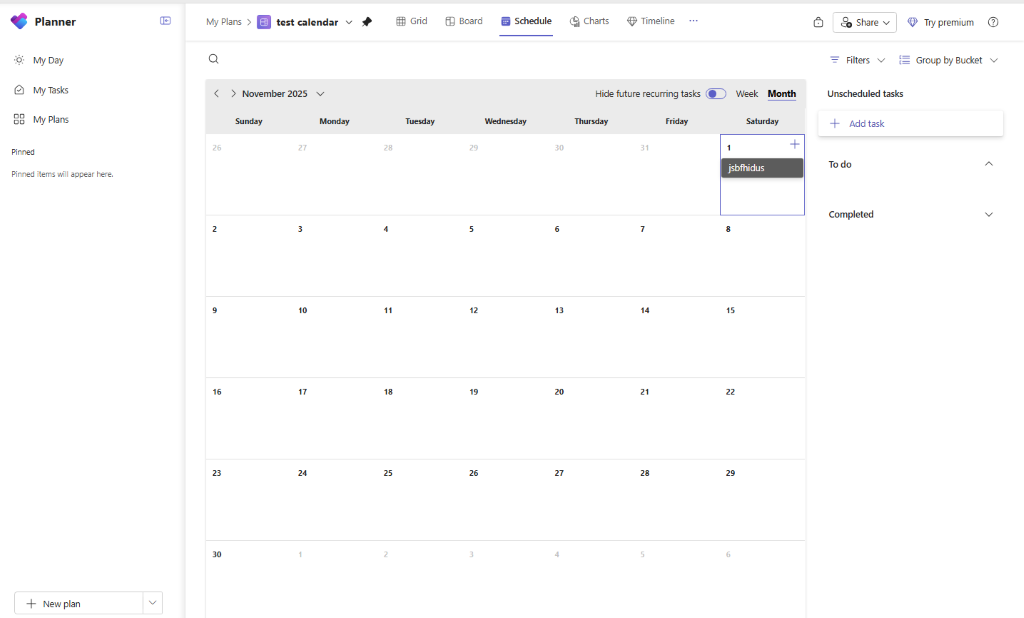This screenshot has width=1024, height=618.
Task: Select the Schedule view tab
Action: coord(526,21)
